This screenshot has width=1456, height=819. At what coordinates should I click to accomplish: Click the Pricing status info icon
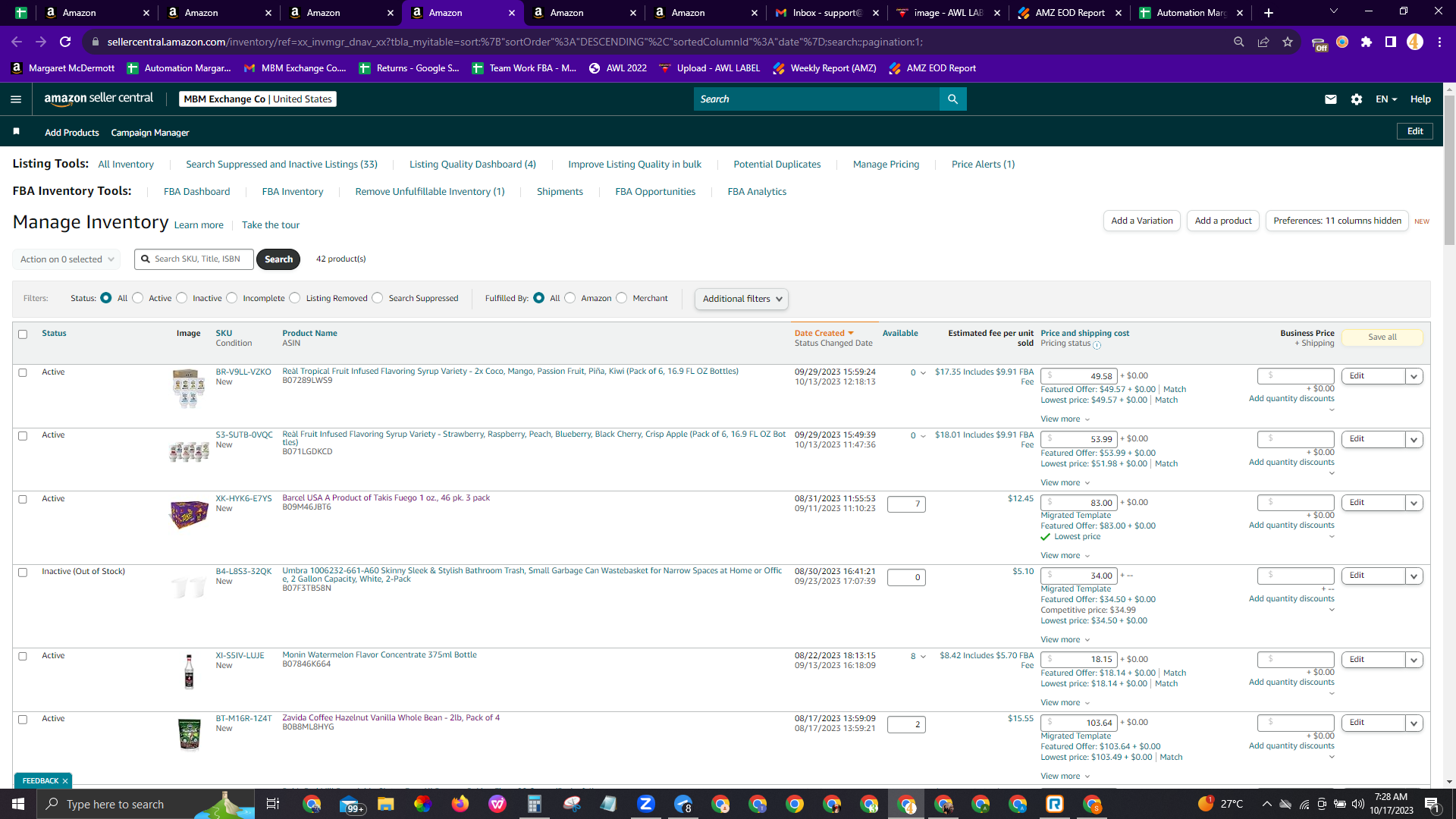click(x=1097, y=345)
